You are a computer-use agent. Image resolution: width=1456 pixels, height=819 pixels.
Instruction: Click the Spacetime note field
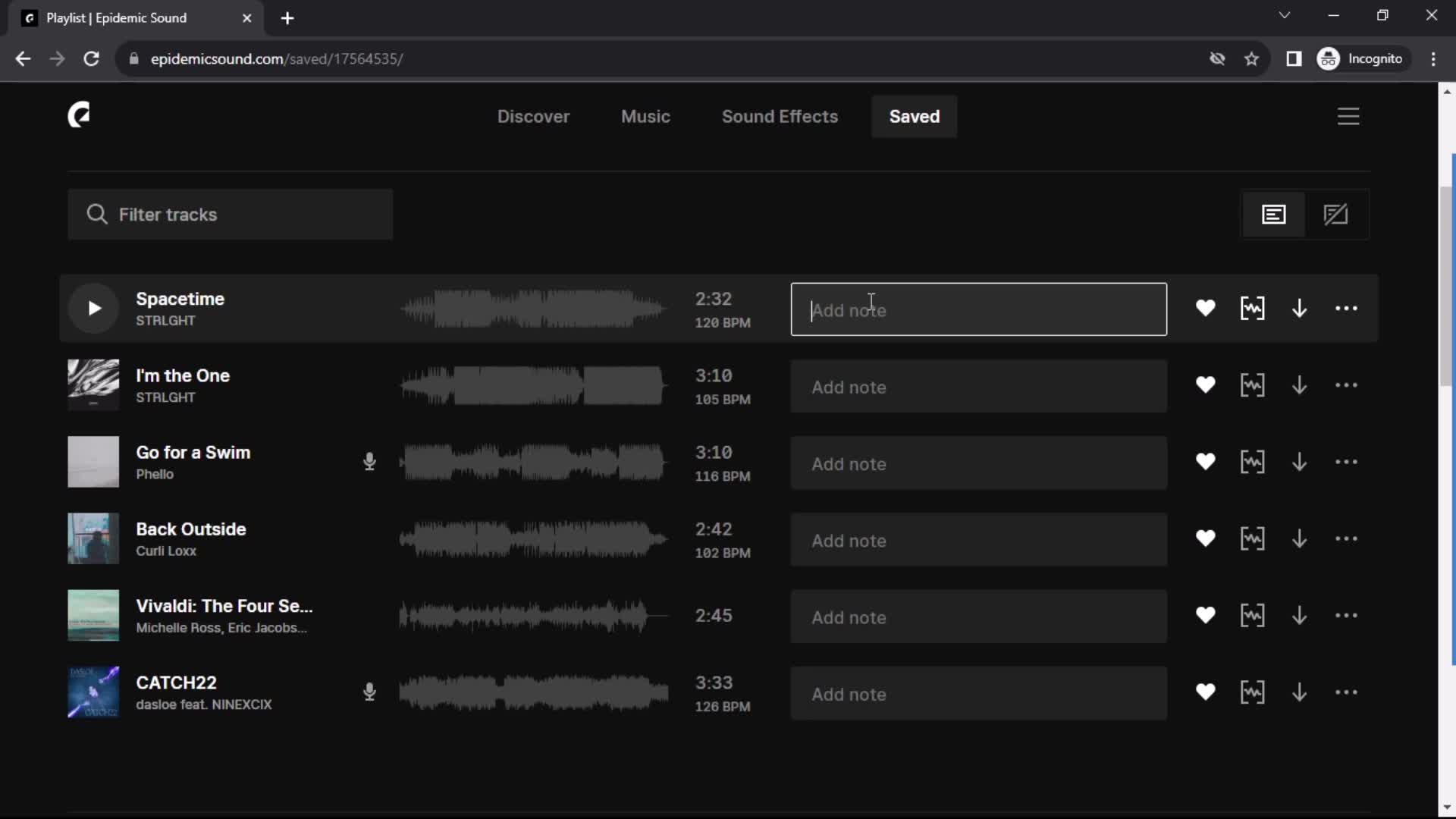tap(978, 309)
